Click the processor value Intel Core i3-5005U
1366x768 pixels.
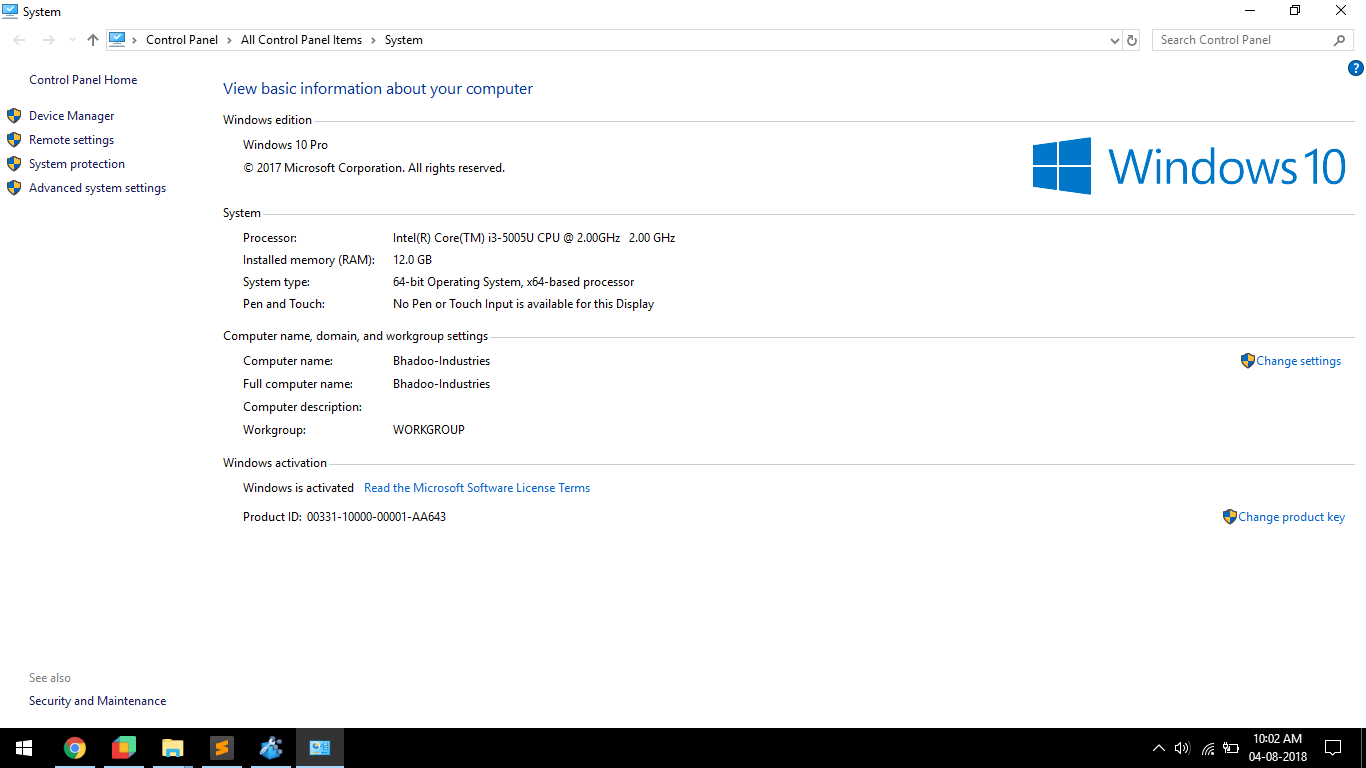[534, 238]
